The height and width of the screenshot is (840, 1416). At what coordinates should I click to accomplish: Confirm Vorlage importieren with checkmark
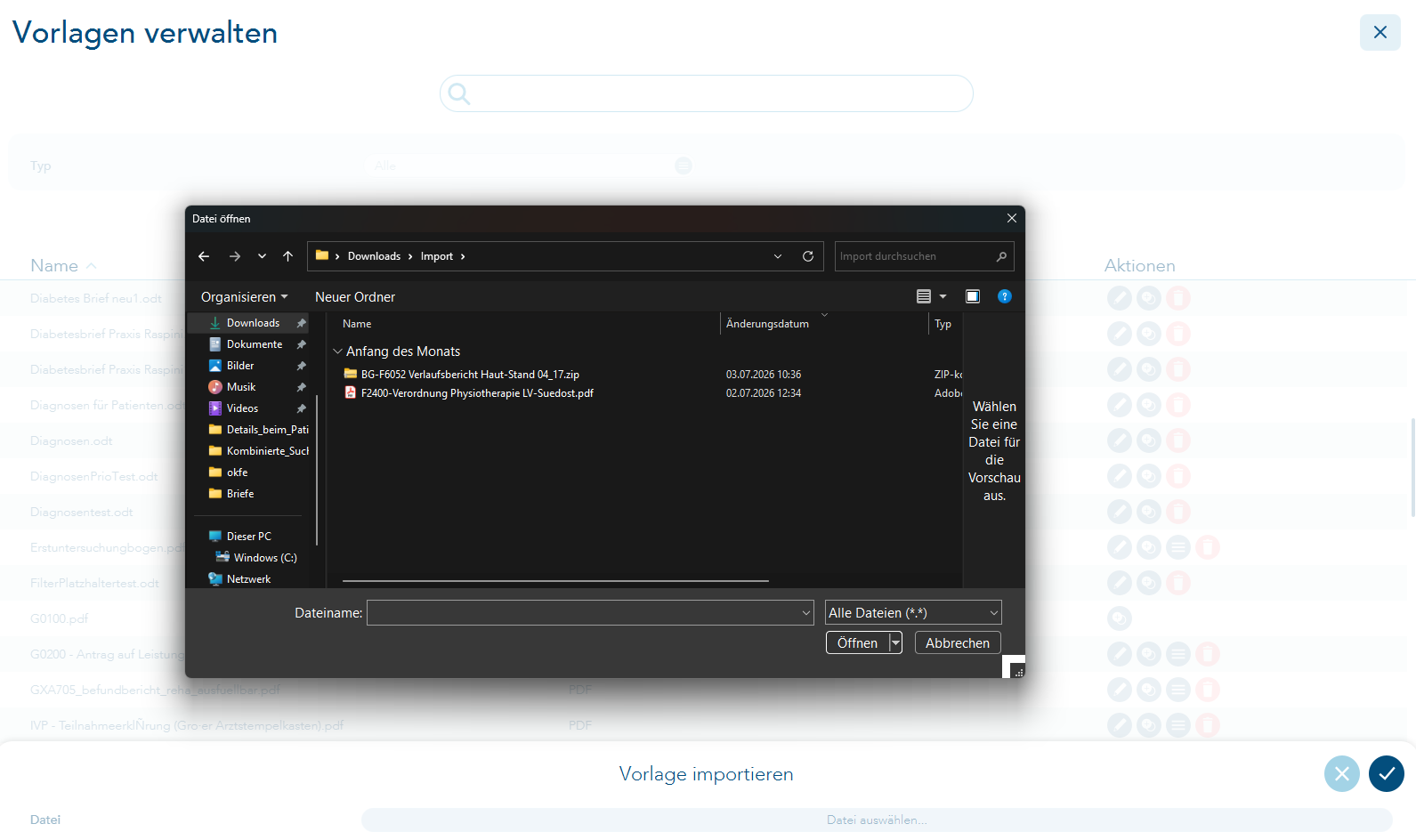pyautogui.click(x=1387, y=773)
